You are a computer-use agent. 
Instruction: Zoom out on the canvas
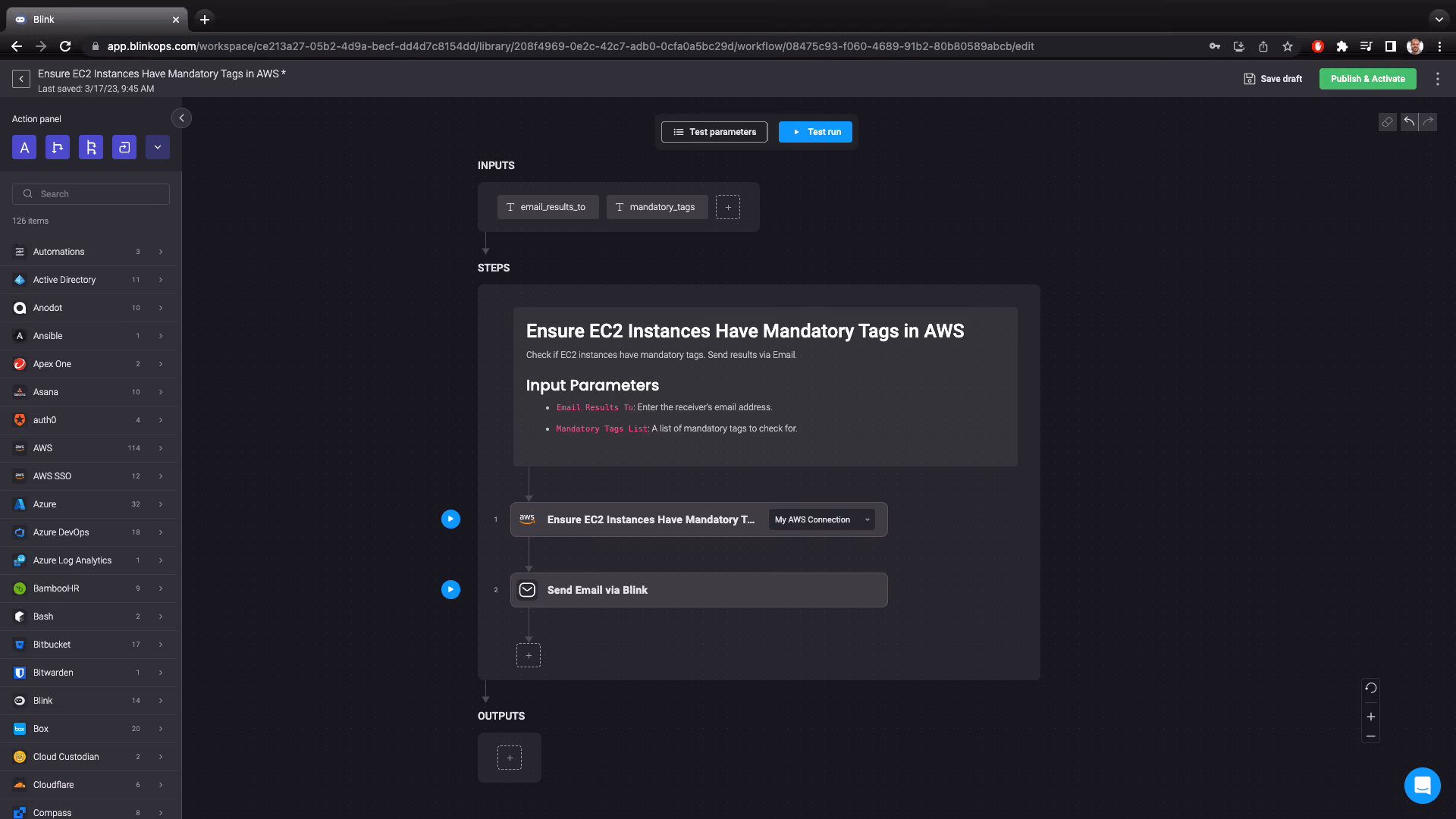pyautogui.click(x=1370, y=736)
